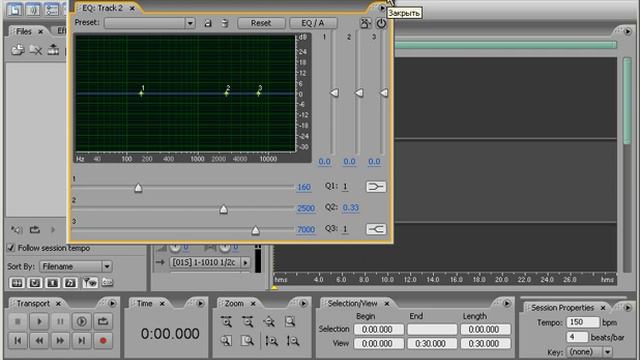Toggle show MIDI files filter
This screenshot has height=360, width=640.
click(x=70, y=282)
